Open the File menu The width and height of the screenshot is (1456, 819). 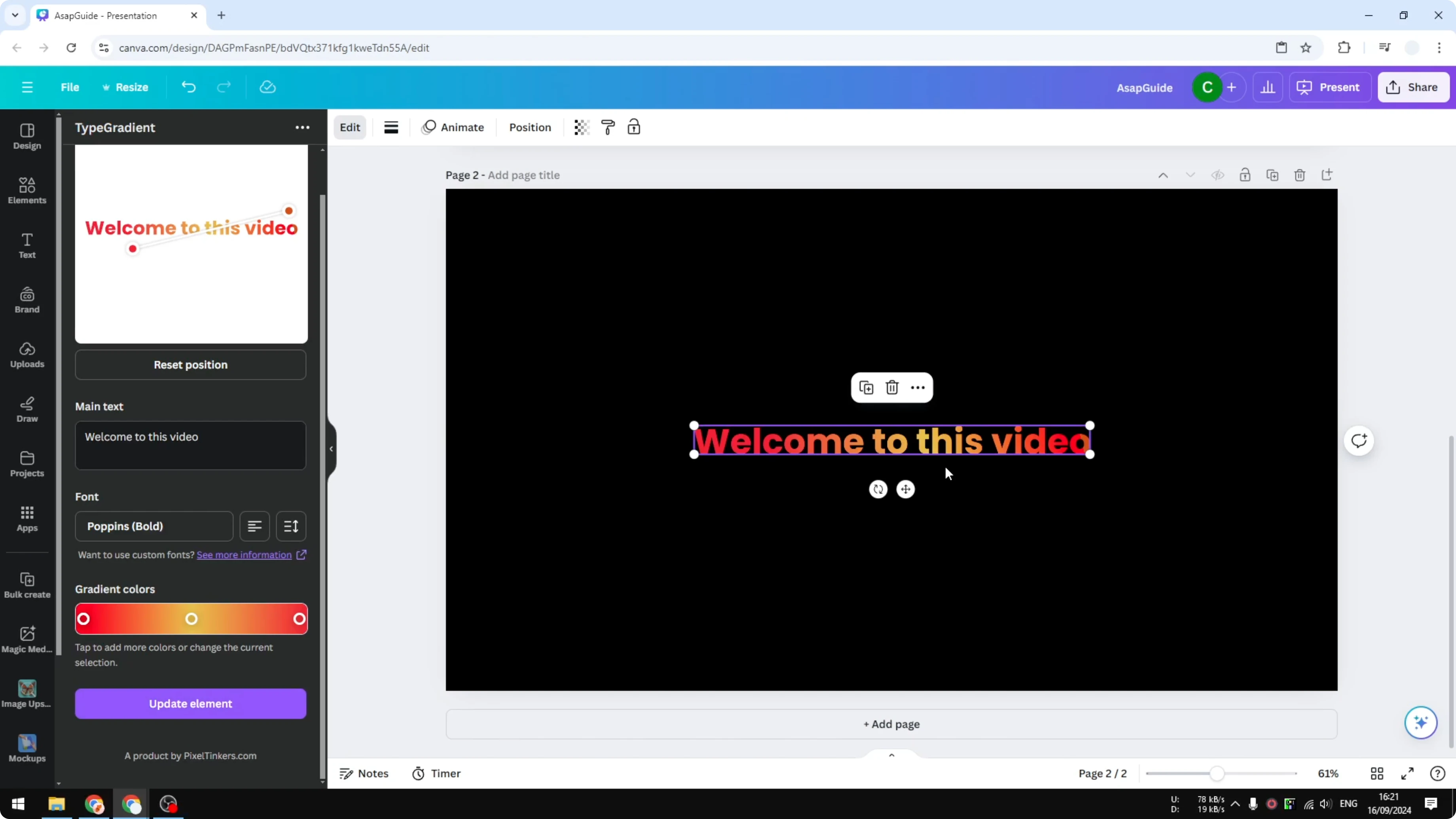tap(70, 87)
